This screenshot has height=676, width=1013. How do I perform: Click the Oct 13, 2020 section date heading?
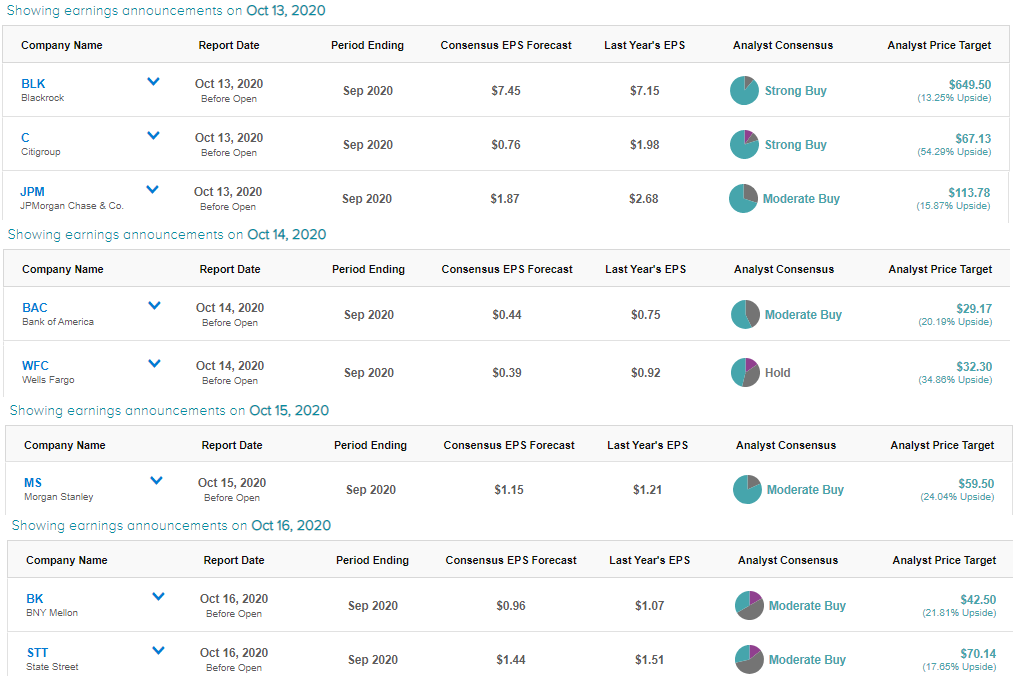pos(286,10)
